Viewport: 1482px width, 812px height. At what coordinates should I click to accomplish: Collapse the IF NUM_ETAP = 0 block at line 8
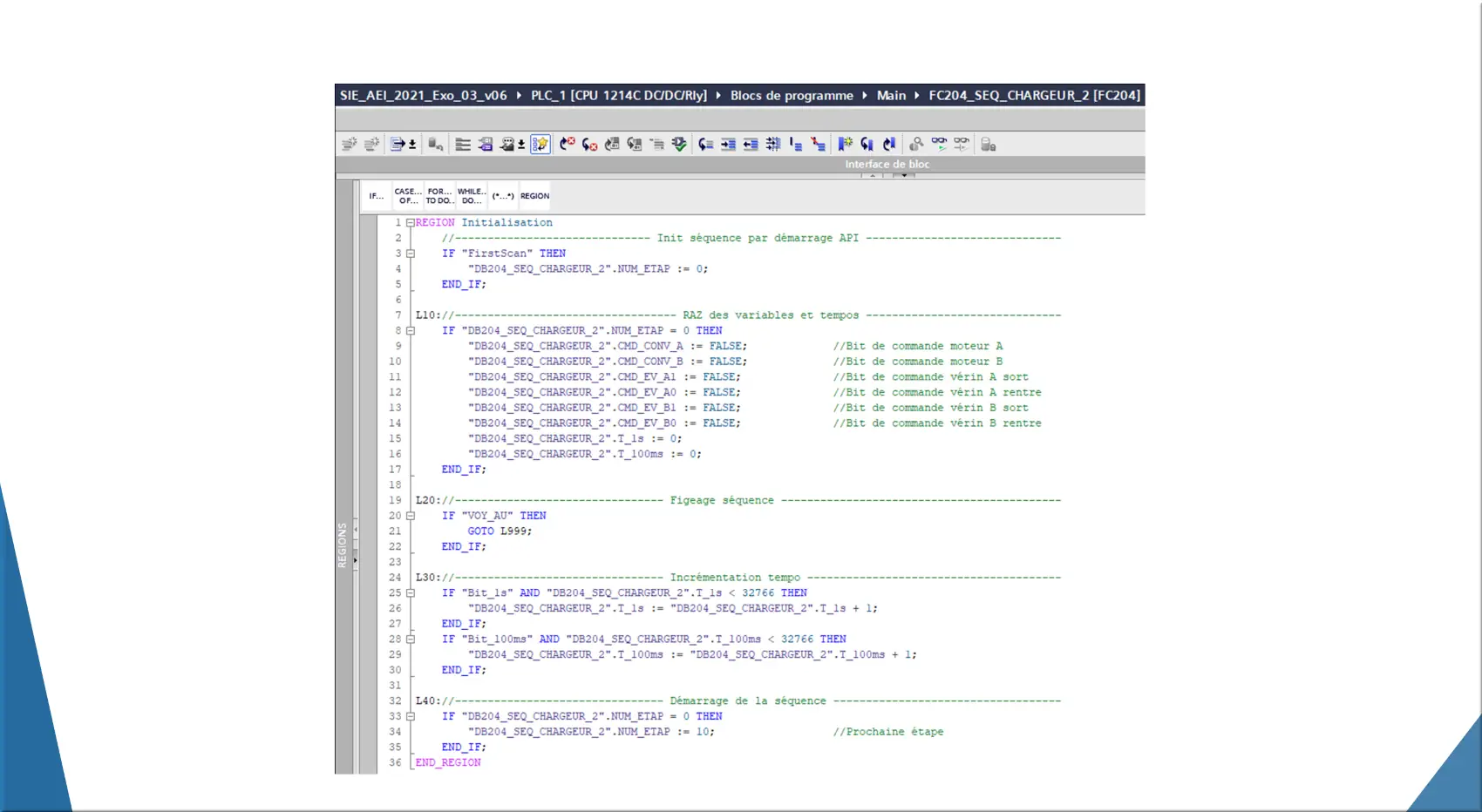pyautogui.click(x=410, y=331)
